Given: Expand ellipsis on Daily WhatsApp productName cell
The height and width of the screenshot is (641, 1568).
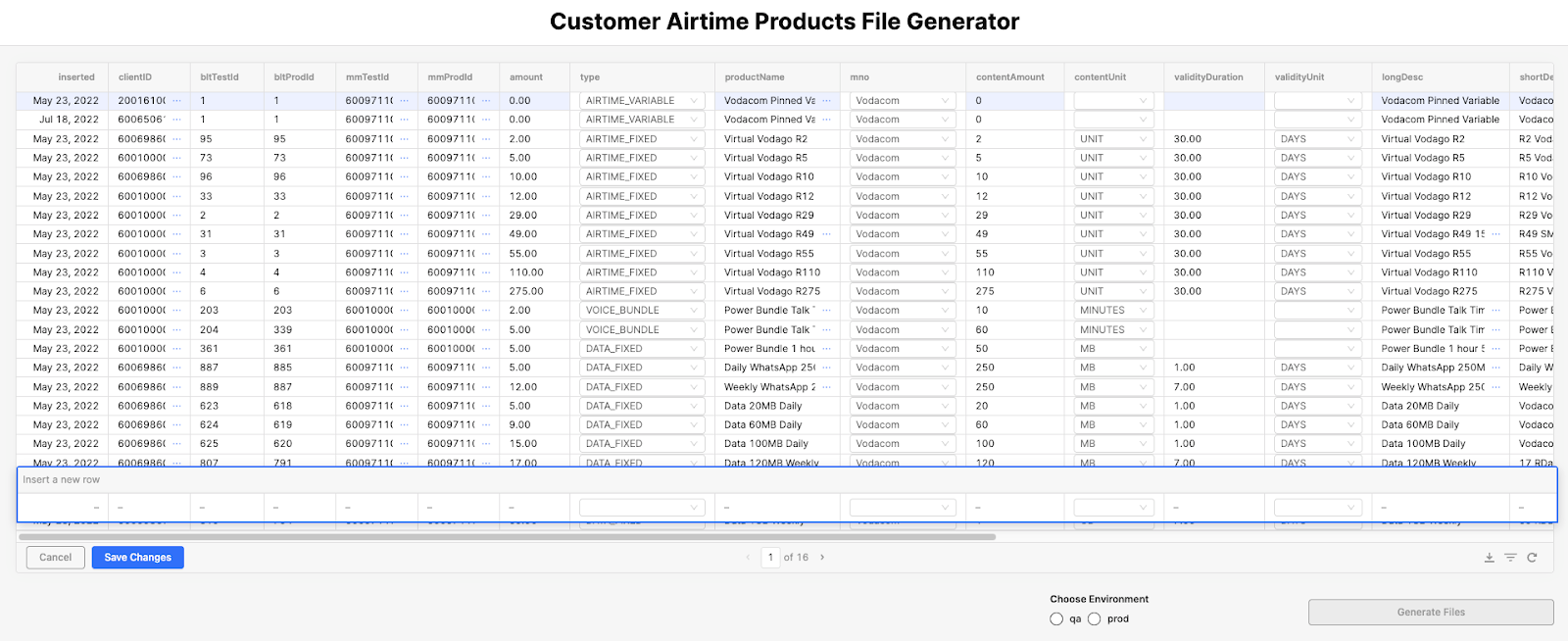Looking at the screenshot, I should (826, 368).
